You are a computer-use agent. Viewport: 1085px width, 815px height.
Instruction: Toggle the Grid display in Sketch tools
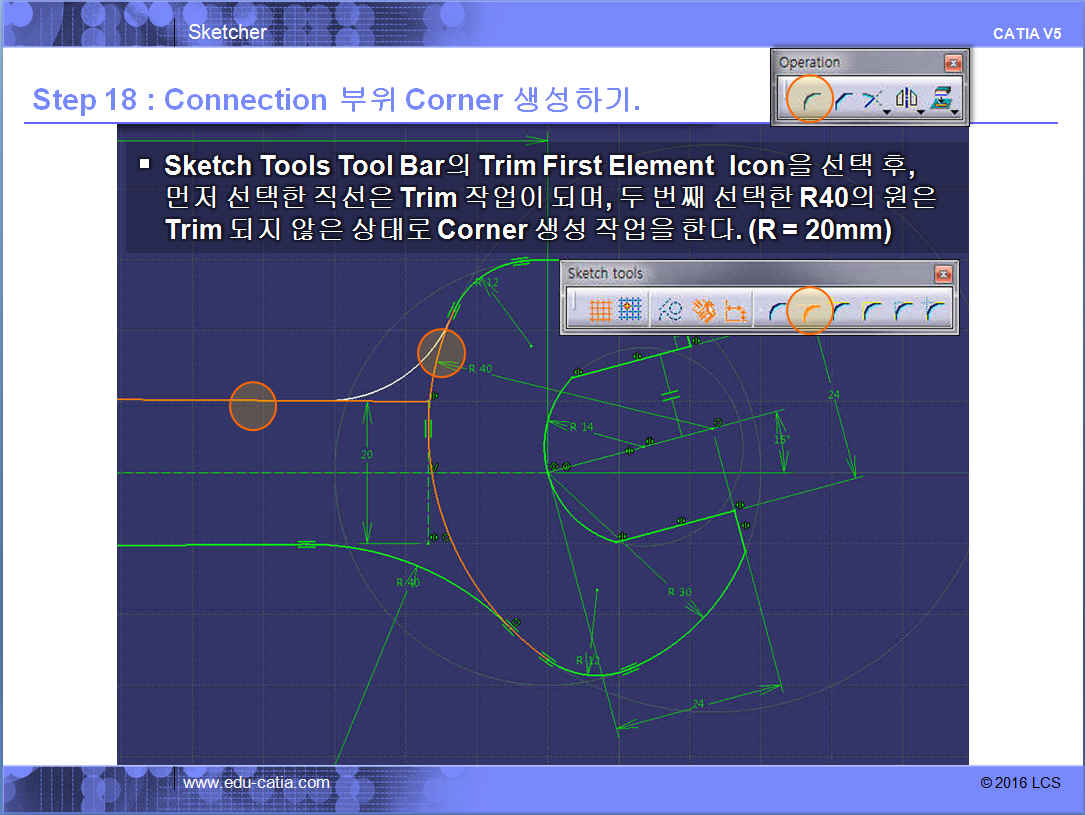[x=600, y=311]
